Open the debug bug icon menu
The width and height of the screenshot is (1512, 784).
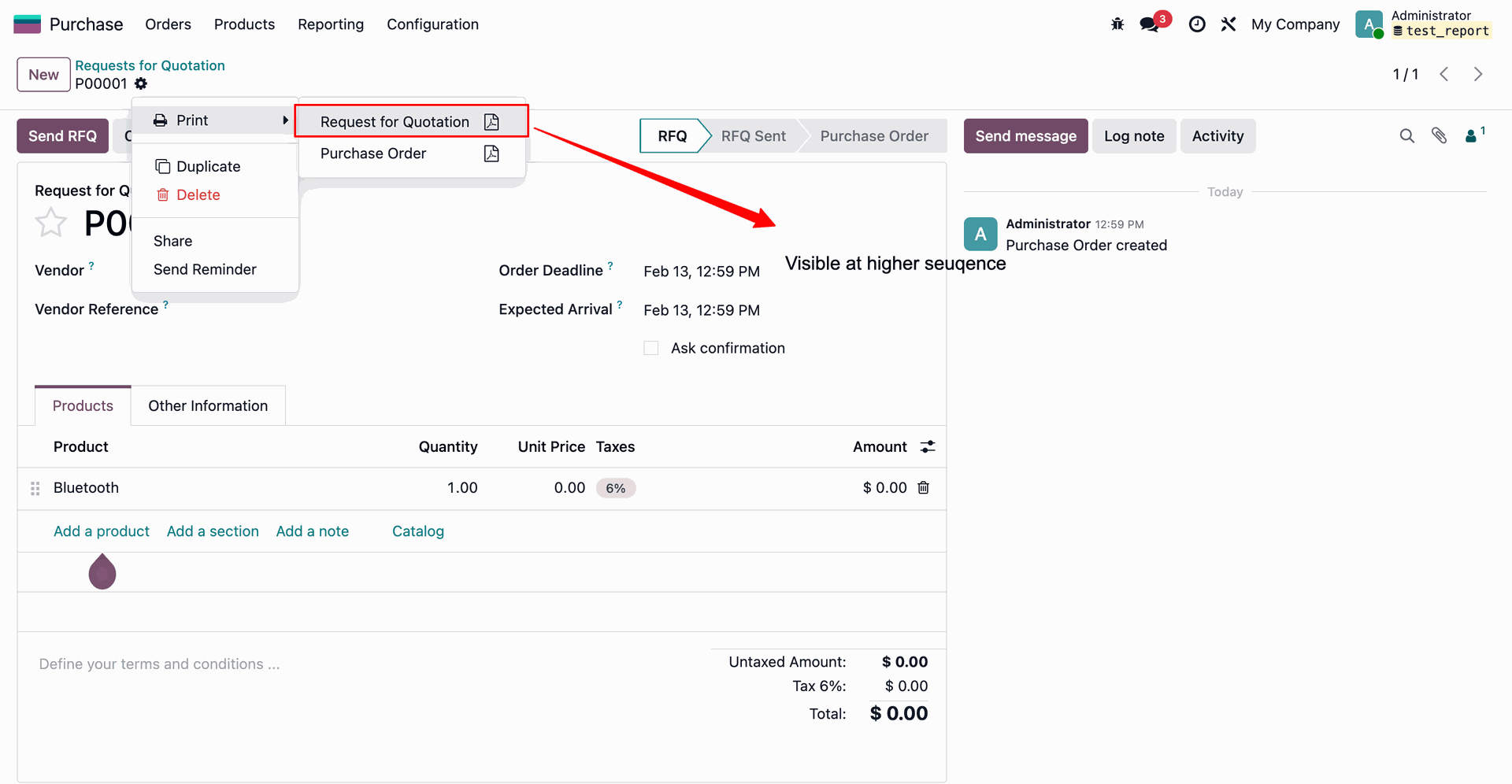tap(1117, 24)
